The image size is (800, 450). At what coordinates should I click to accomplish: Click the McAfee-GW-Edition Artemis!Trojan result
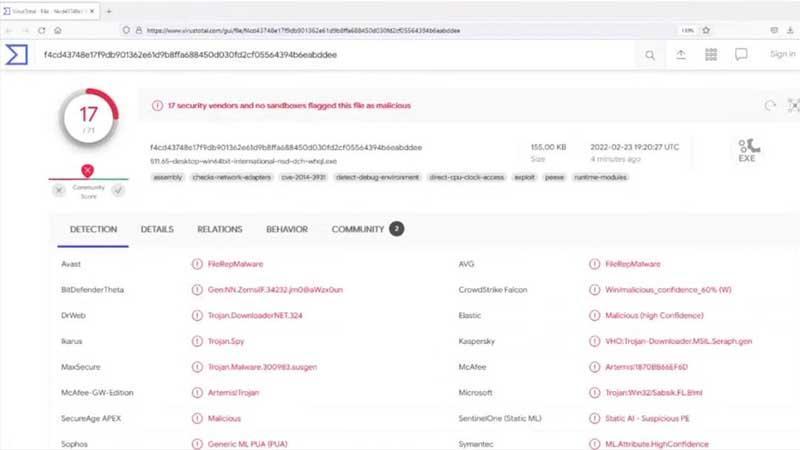233,393
